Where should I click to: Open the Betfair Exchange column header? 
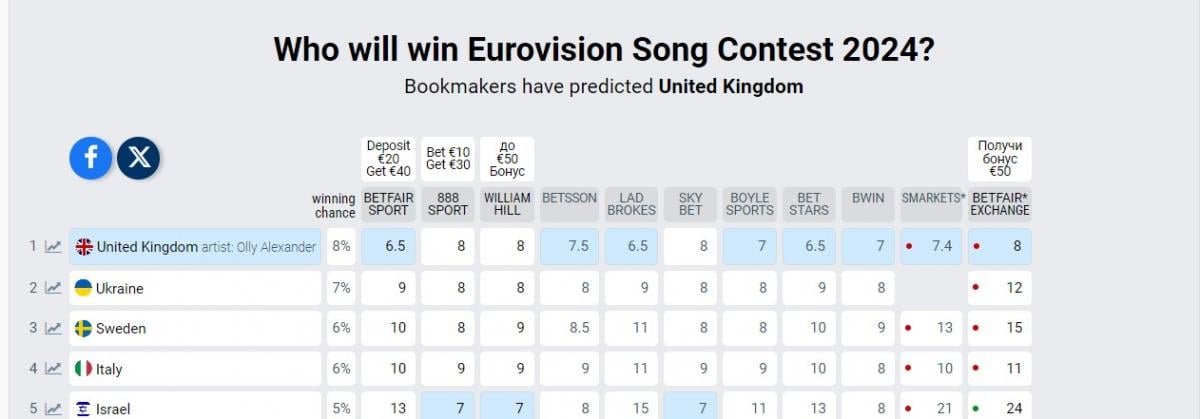[1000, 204]
